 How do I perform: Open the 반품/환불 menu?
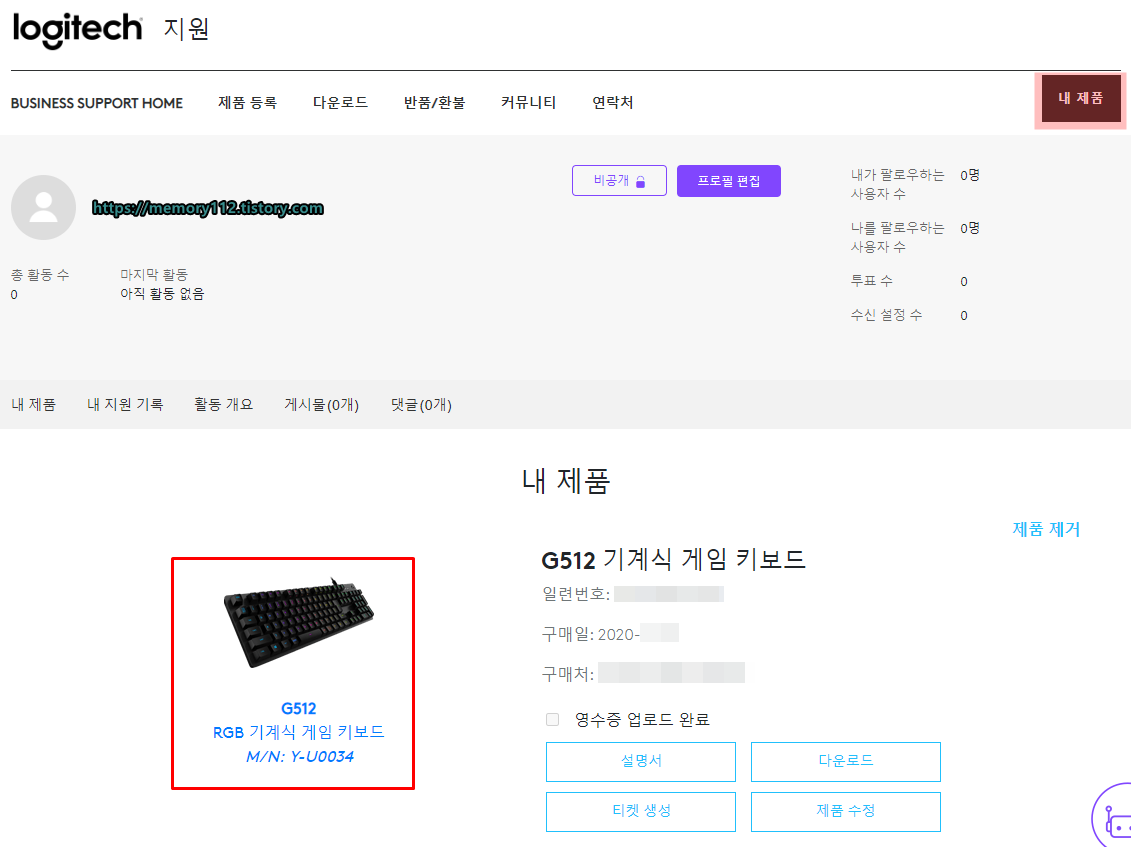tap(434, 102)
